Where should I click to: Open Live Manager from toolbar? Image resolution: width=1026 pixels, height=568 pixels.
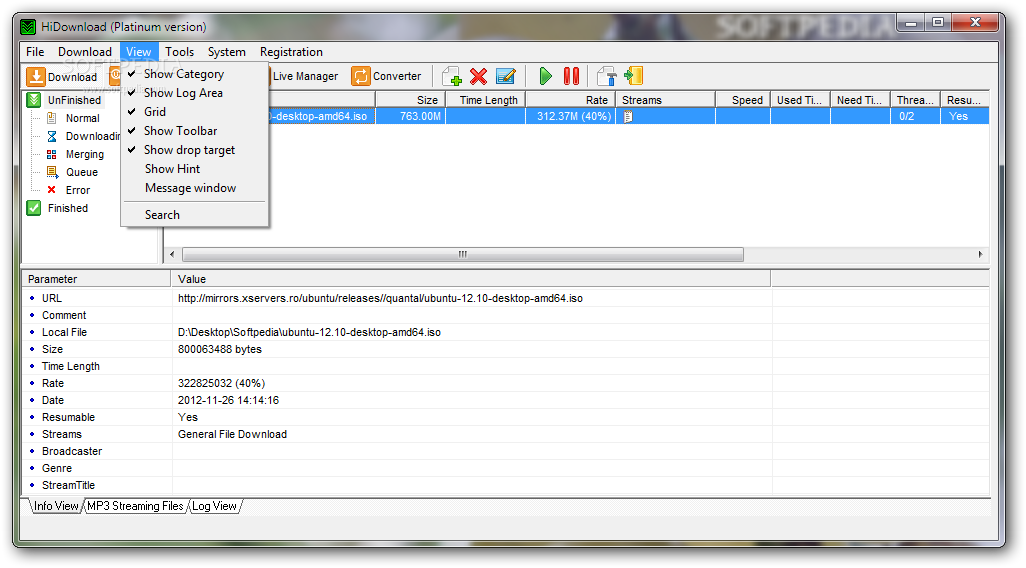pos(304,76)
